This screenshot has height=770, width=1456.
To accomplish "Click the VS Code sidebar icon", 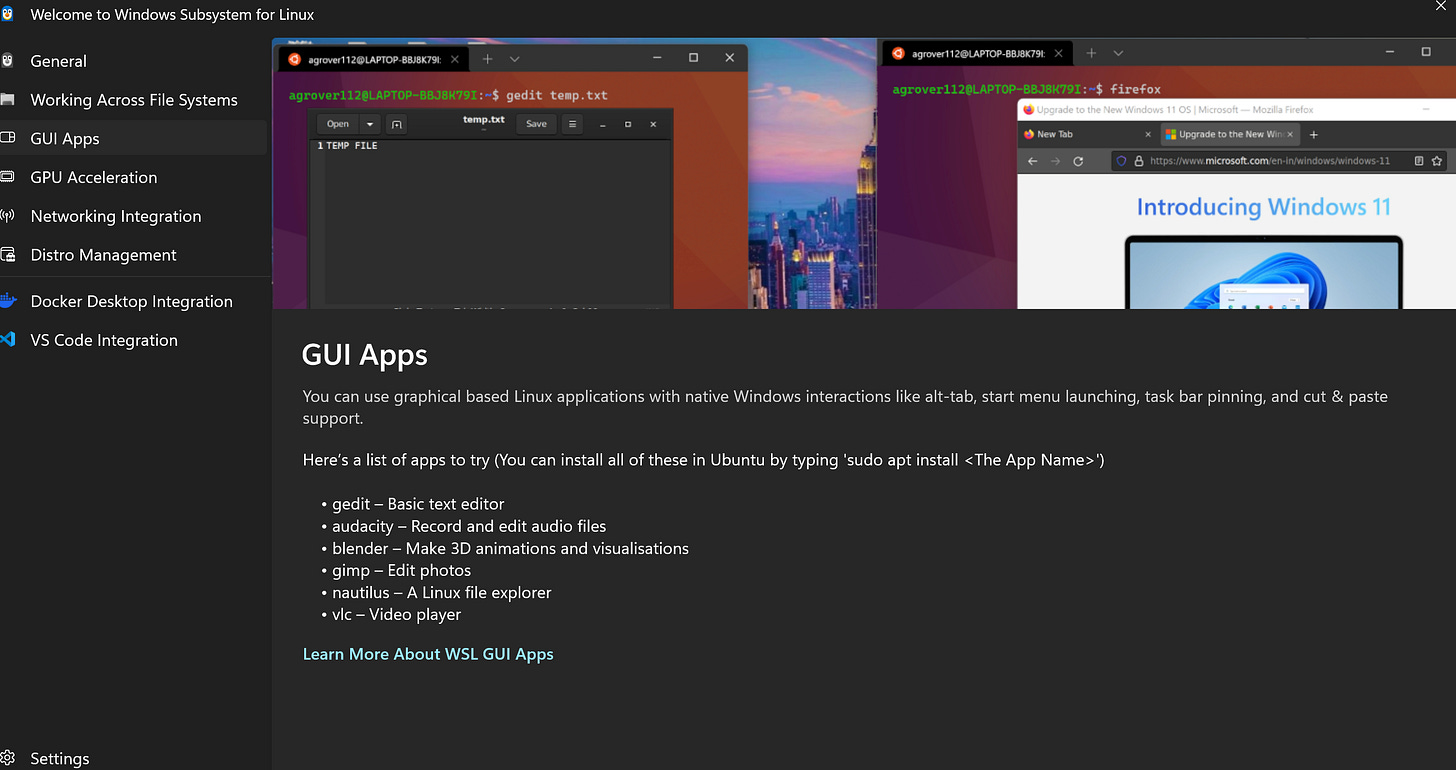I will pos(8,340).
